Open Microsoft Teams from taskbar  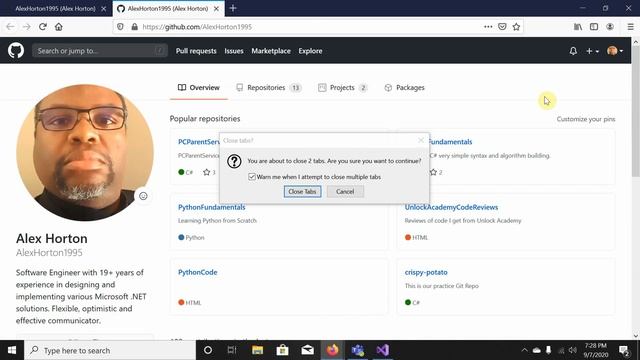tap(358, 350)
